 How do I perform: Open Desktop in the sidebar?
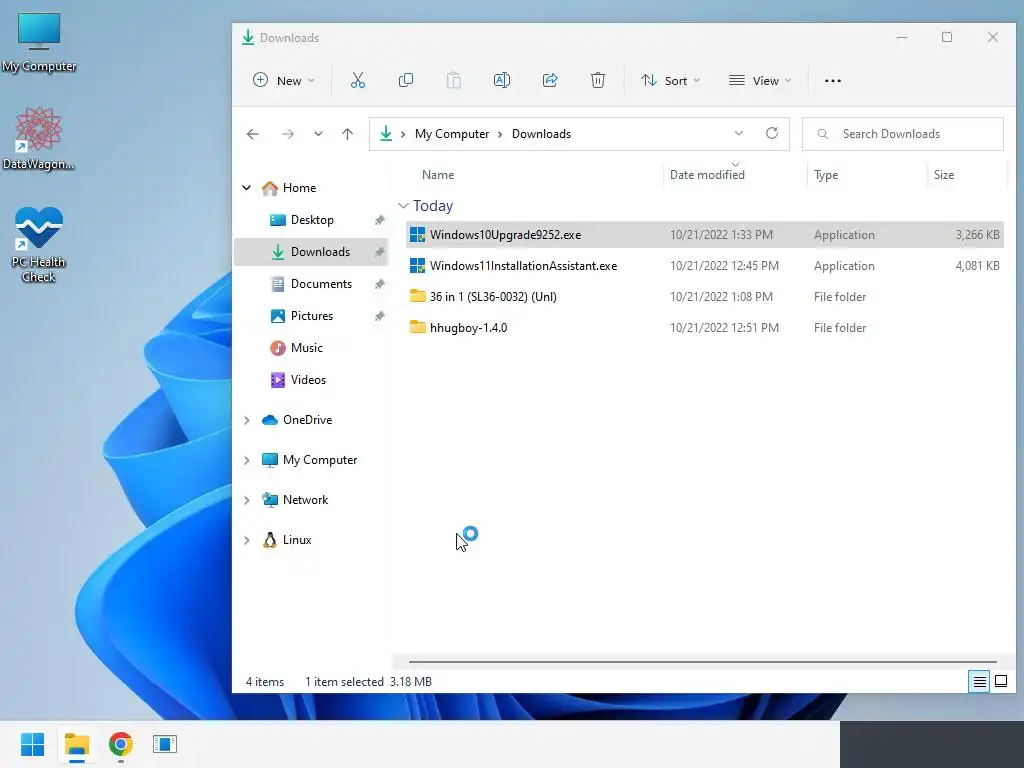point(312,220)
